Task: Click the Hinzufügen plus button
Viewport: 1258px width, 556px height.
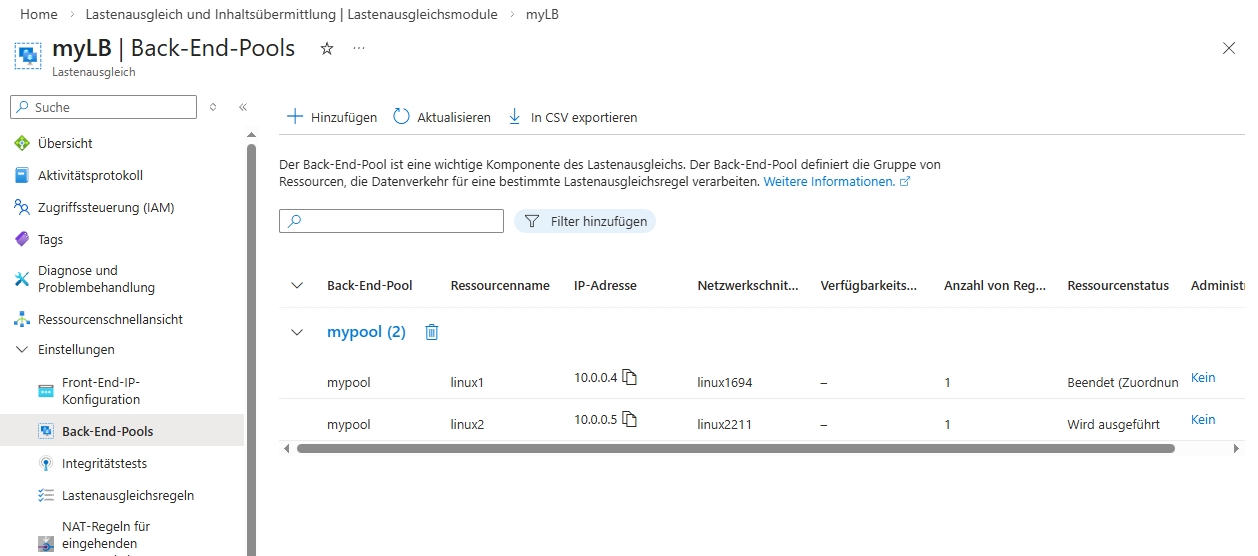Action: click(295, 117)
